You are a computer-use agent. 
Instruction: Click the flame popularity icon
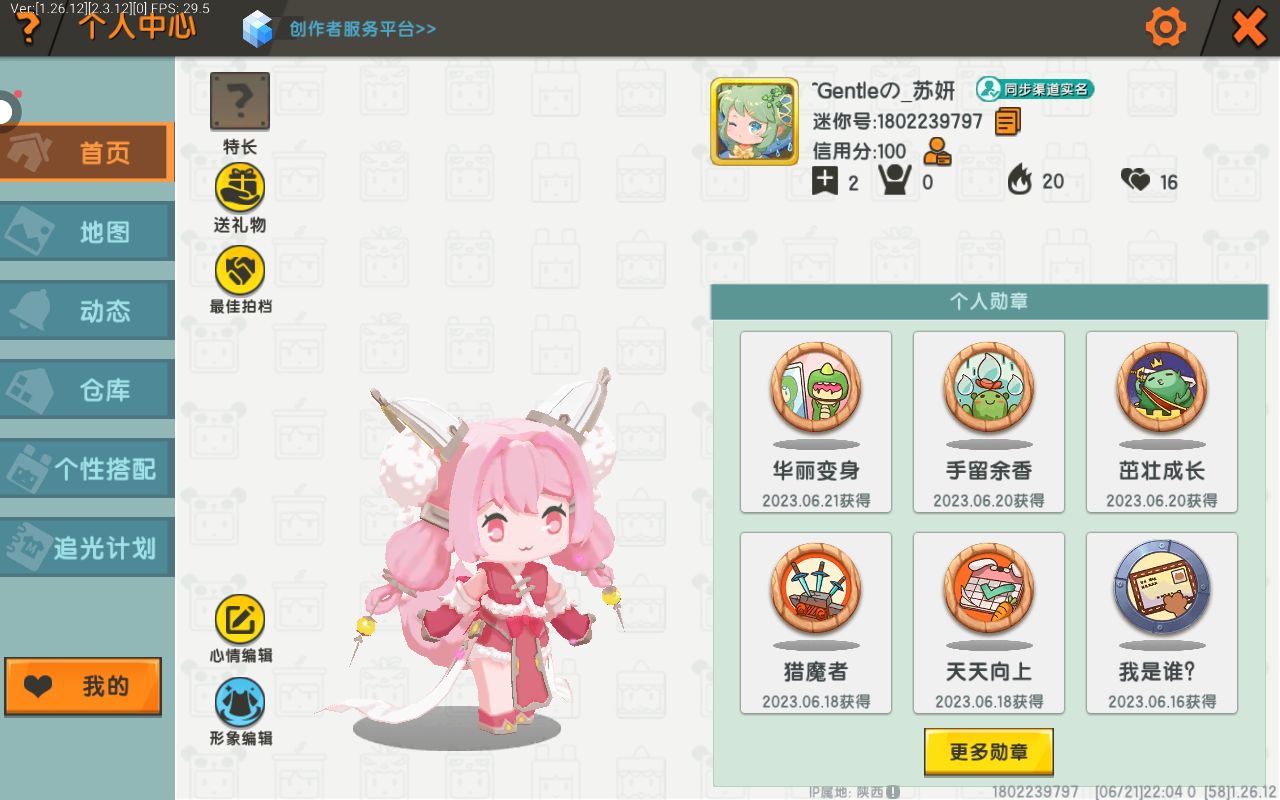click(1019, 181)
